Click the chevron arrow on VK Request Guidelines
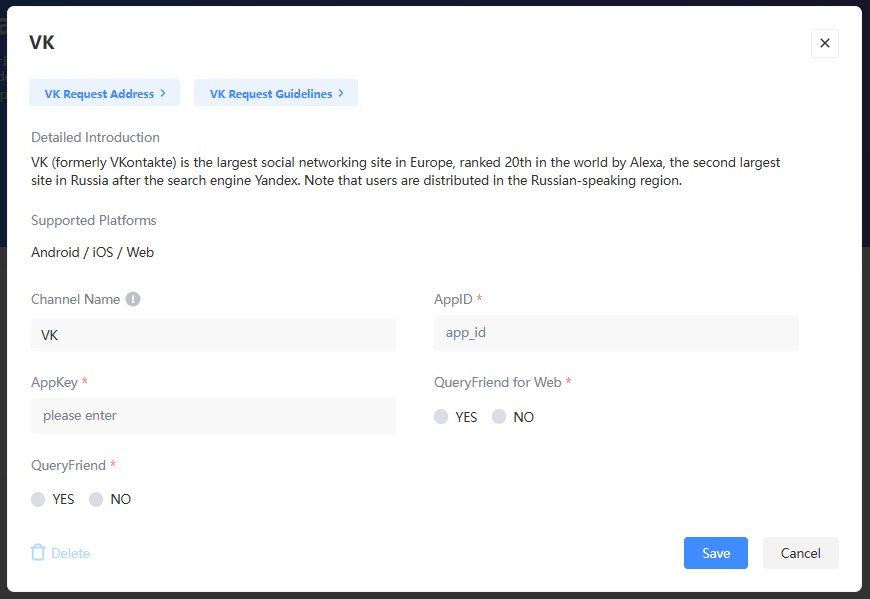 click(341, 94)
